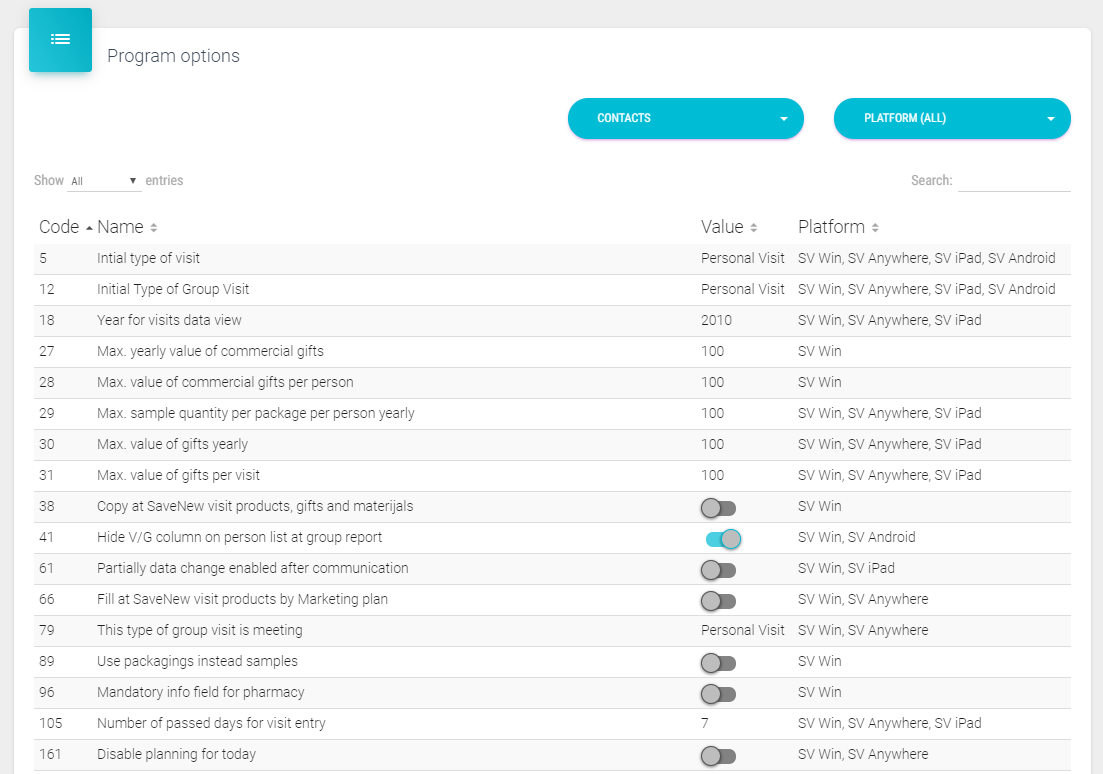Sort table by Code column arrow
This screenshot has width=1103, height=774.
point(89,228)
